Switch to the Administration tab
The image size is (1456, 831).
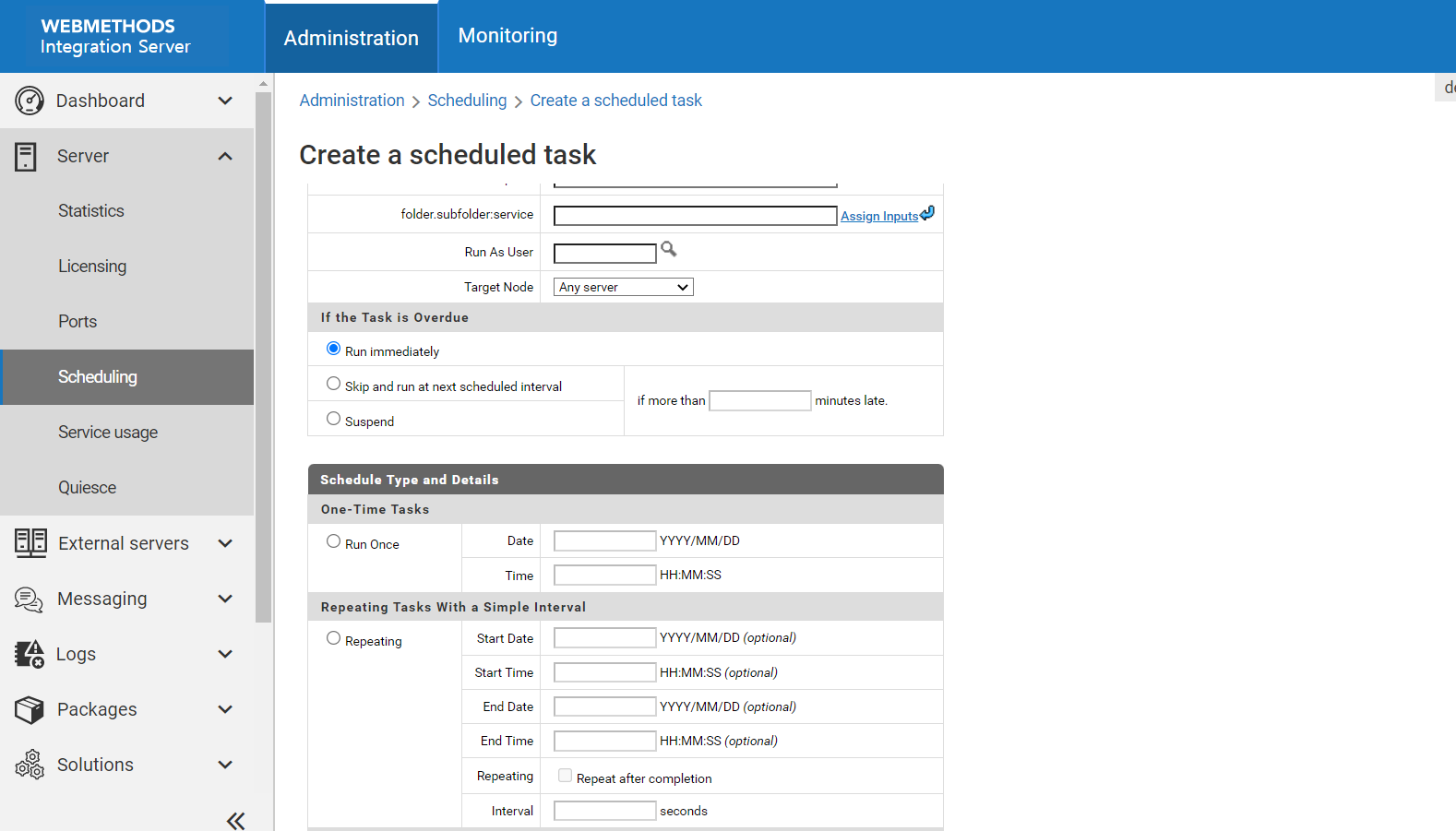[x=352, y=38]
